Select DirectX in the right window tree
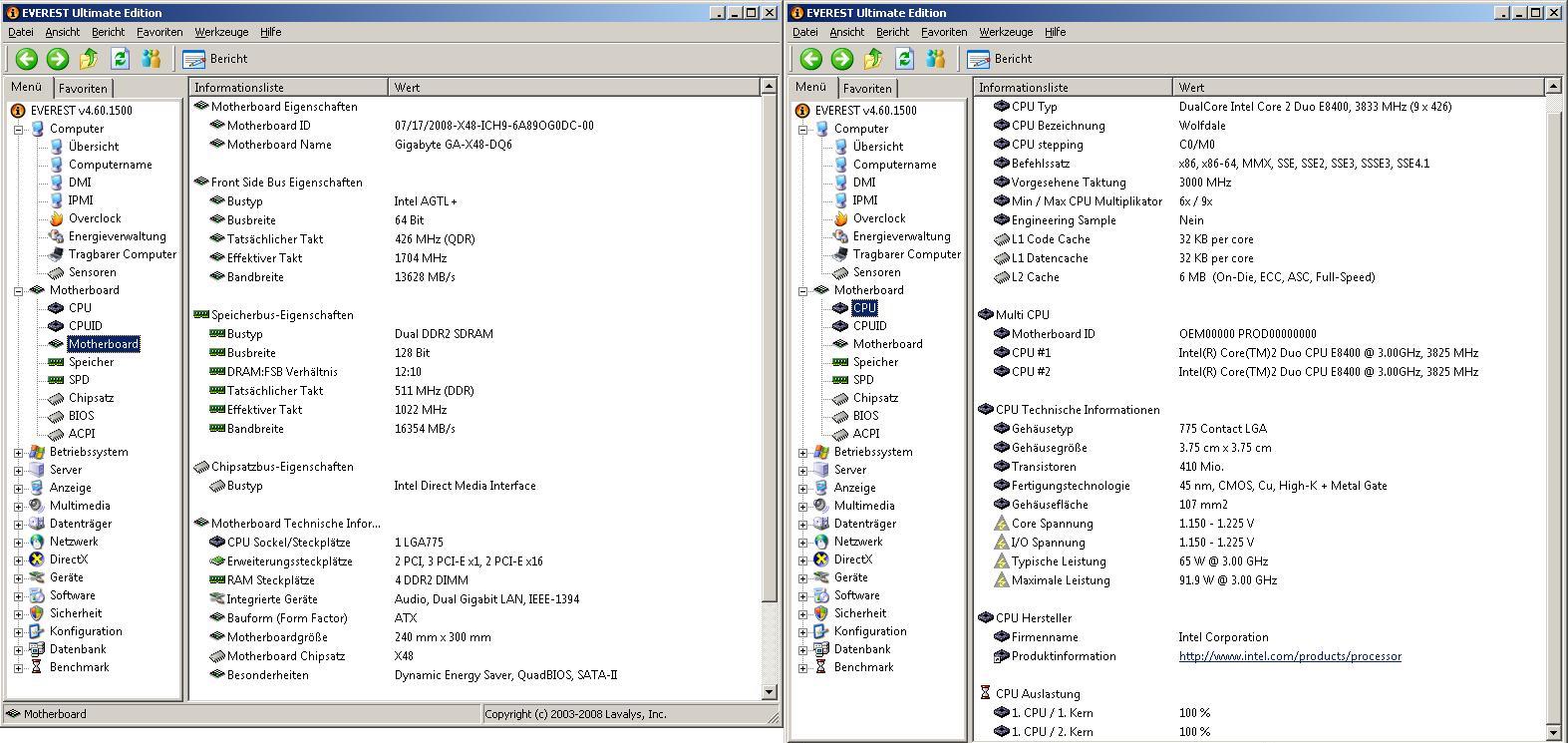Screen dimensions: 1568x743 coord(852,559)
